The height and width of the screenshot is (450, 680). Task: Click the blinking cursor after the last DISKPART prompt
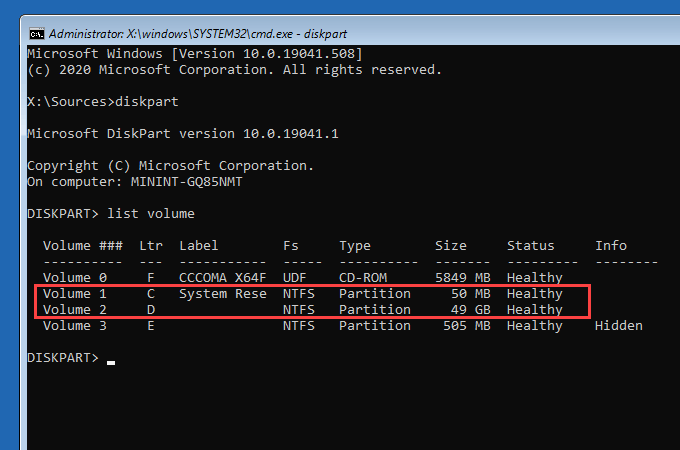[111, 362]
